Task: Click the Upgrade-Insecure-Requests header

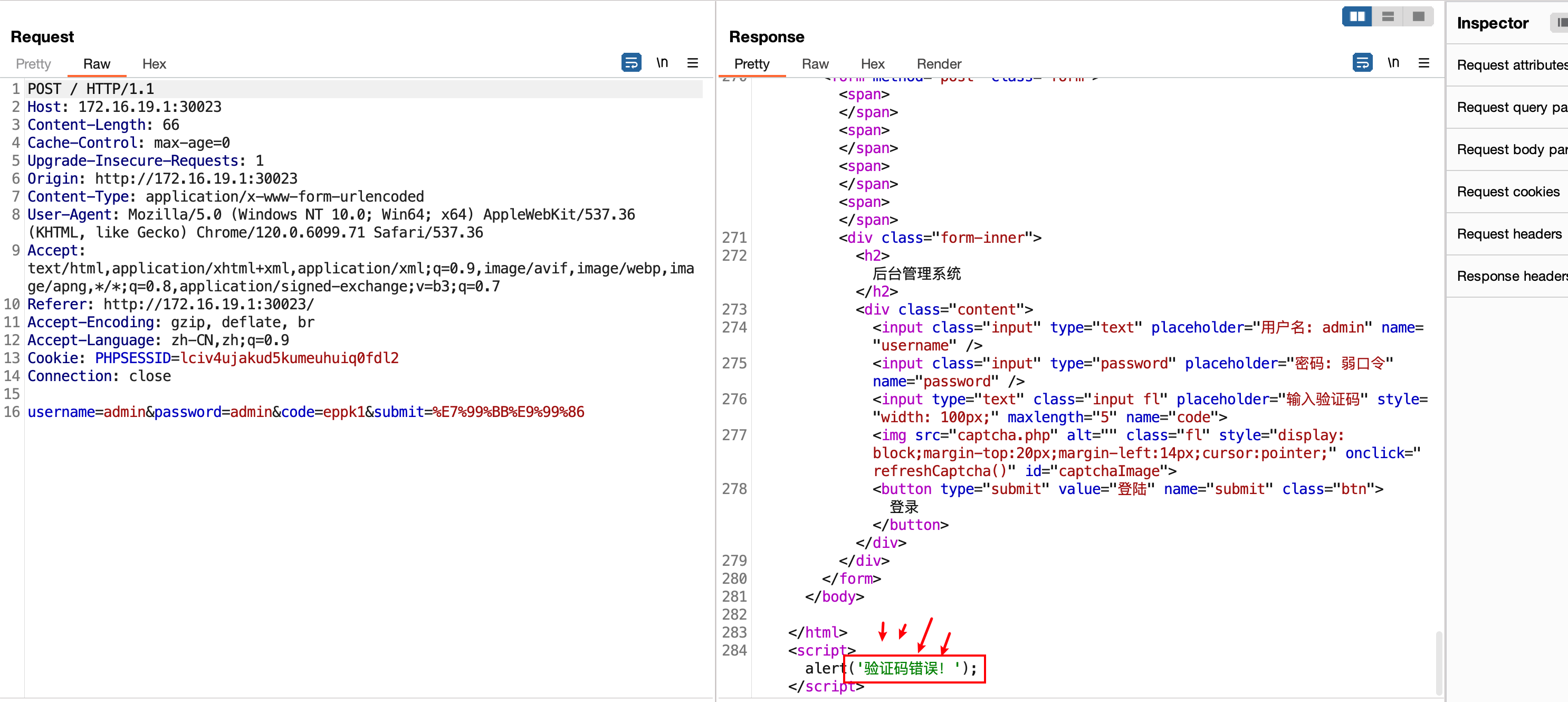Action: click(146, 161)
